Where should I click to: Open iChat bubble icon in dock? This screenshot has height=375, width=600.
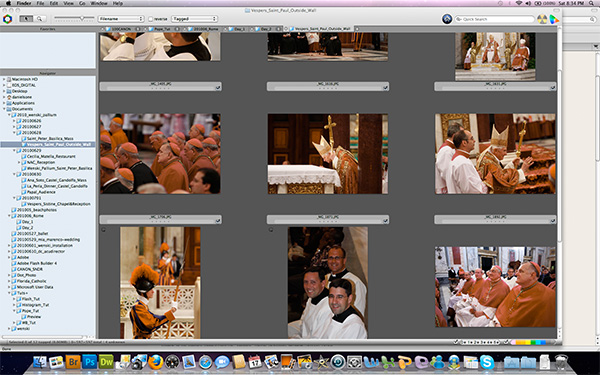[222, 362]
